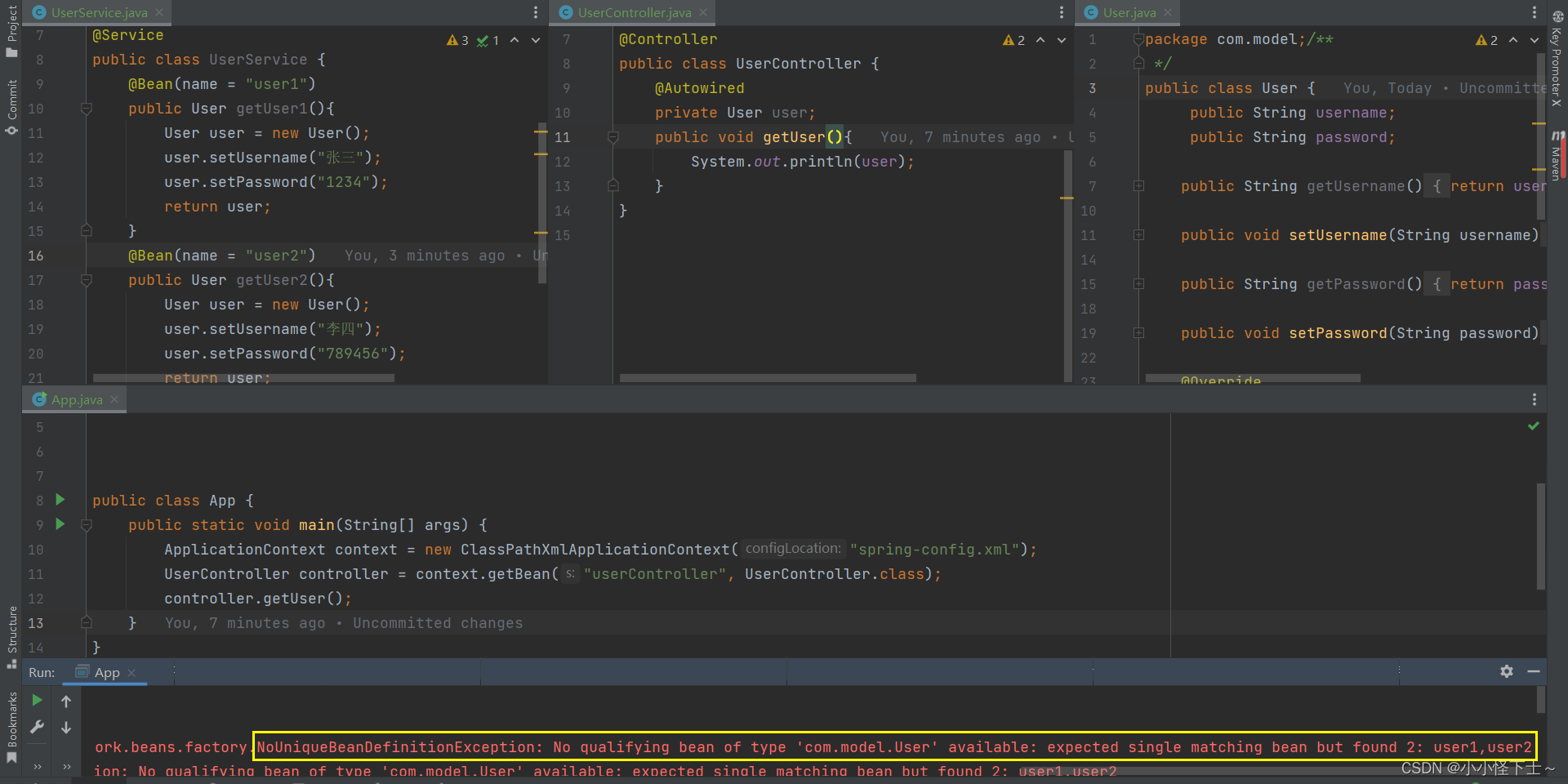The width and height of the screenshot is (1568, 784).
Task: Close the App run tab
Action: (x=131, y=673)
